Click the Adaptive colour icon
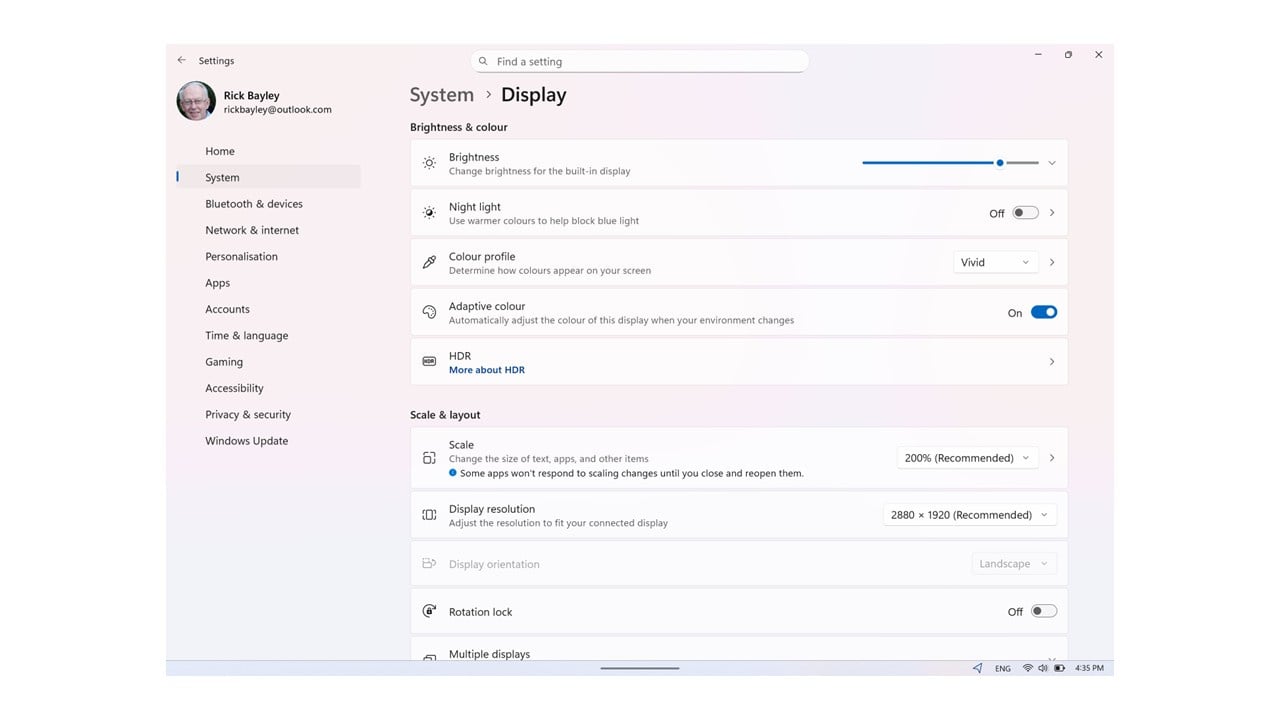 (x=429, y=312)
